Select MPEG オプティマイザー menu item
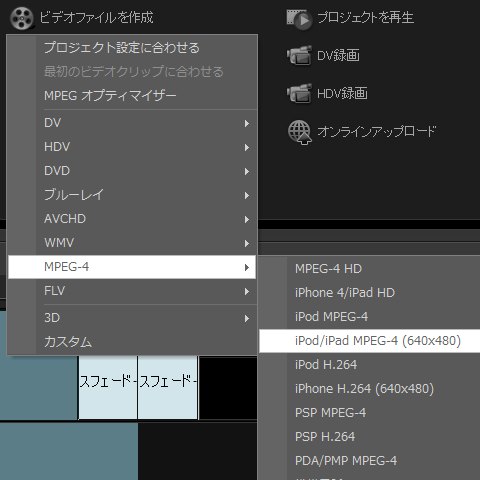The width and height of the screenshot is (480, 480). (x=132, y=96)
